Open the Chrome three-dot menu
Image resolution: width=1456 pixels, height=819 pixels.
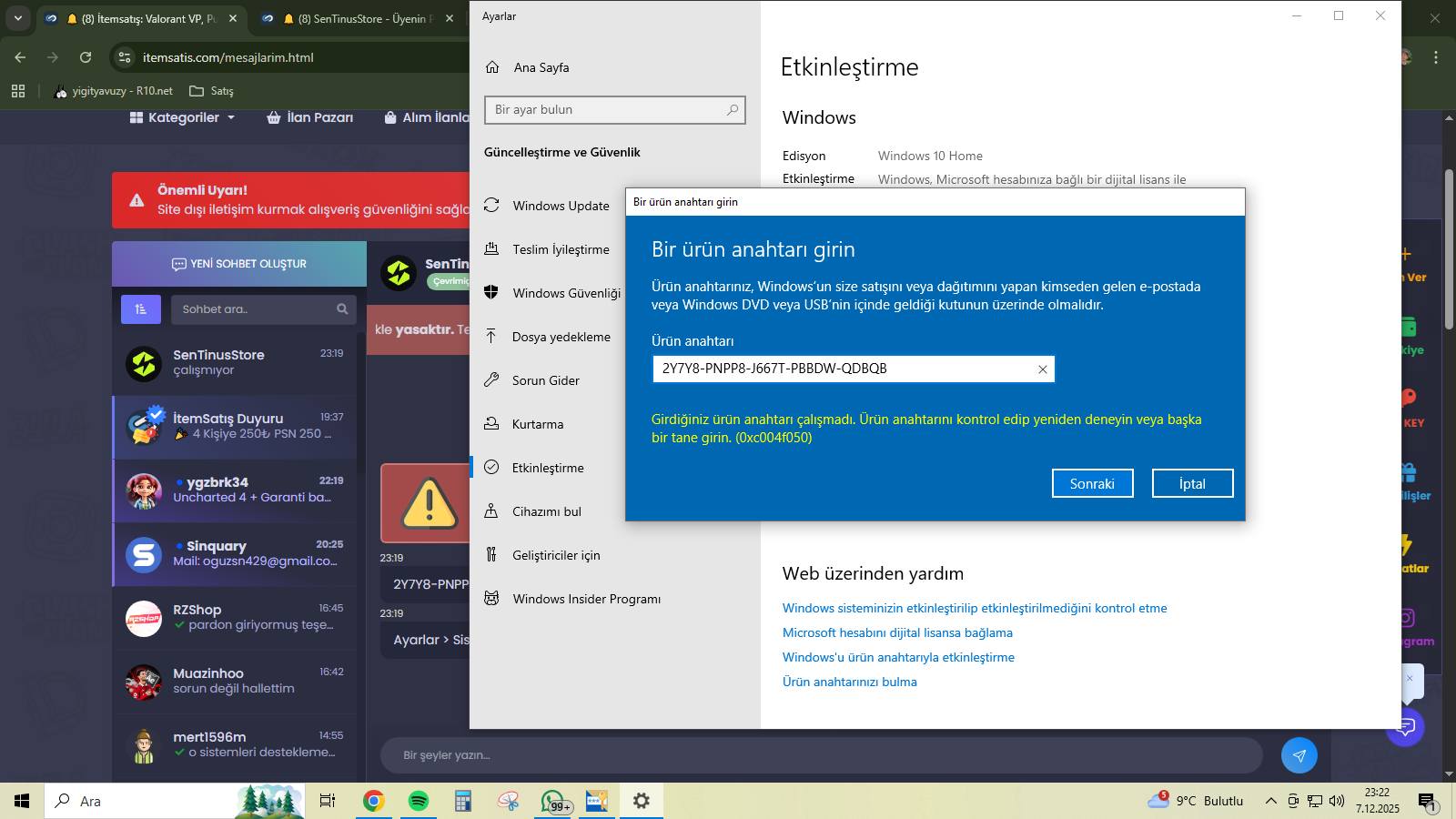pos(1436,57)
